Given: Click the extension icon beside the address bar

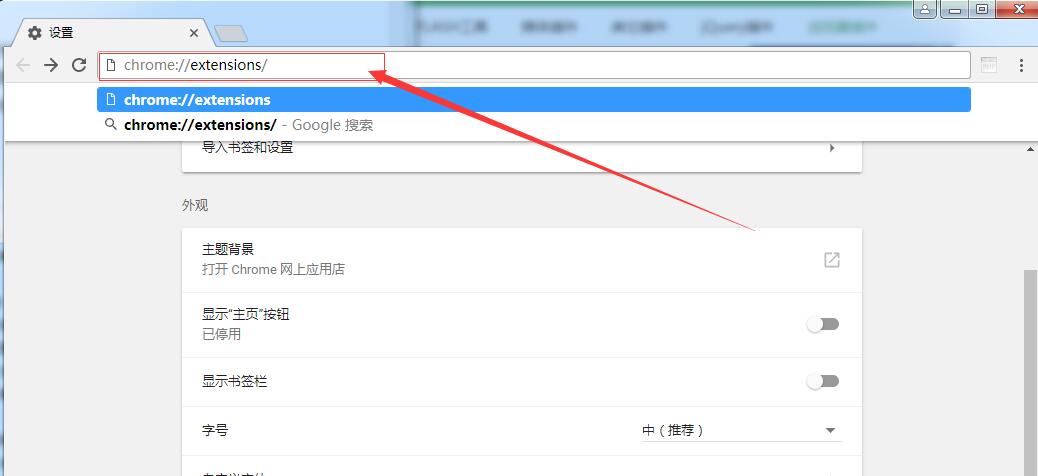Looking at the screenshot, I should click(x=988, y=65).
